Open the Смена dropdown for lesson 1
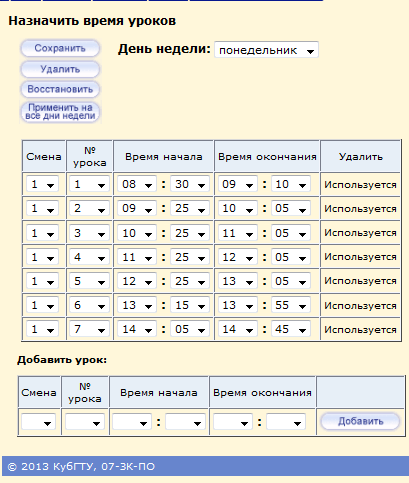 point(42,184)
